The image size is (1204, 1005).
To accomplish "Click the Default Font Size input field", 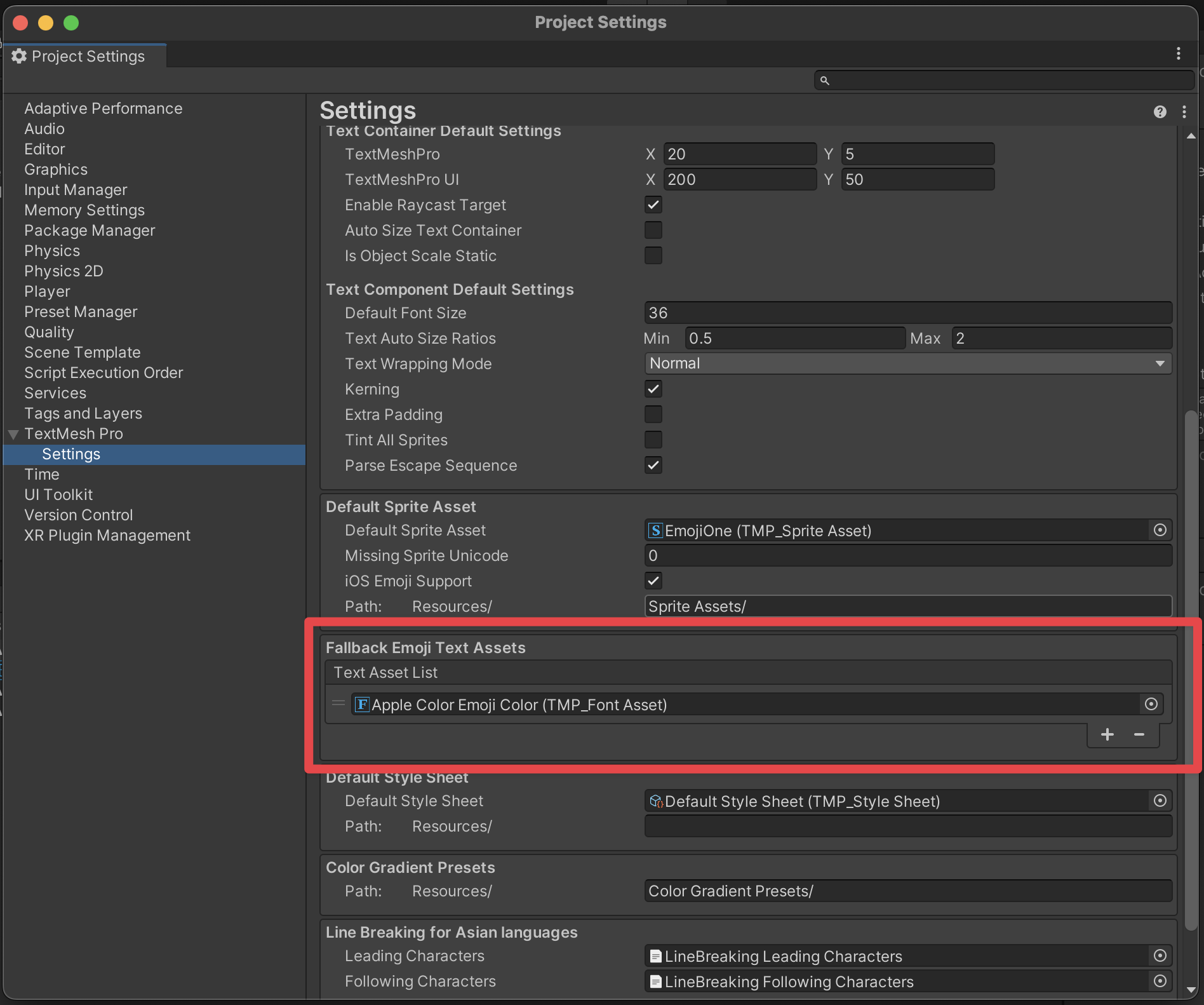I will 907,313.
